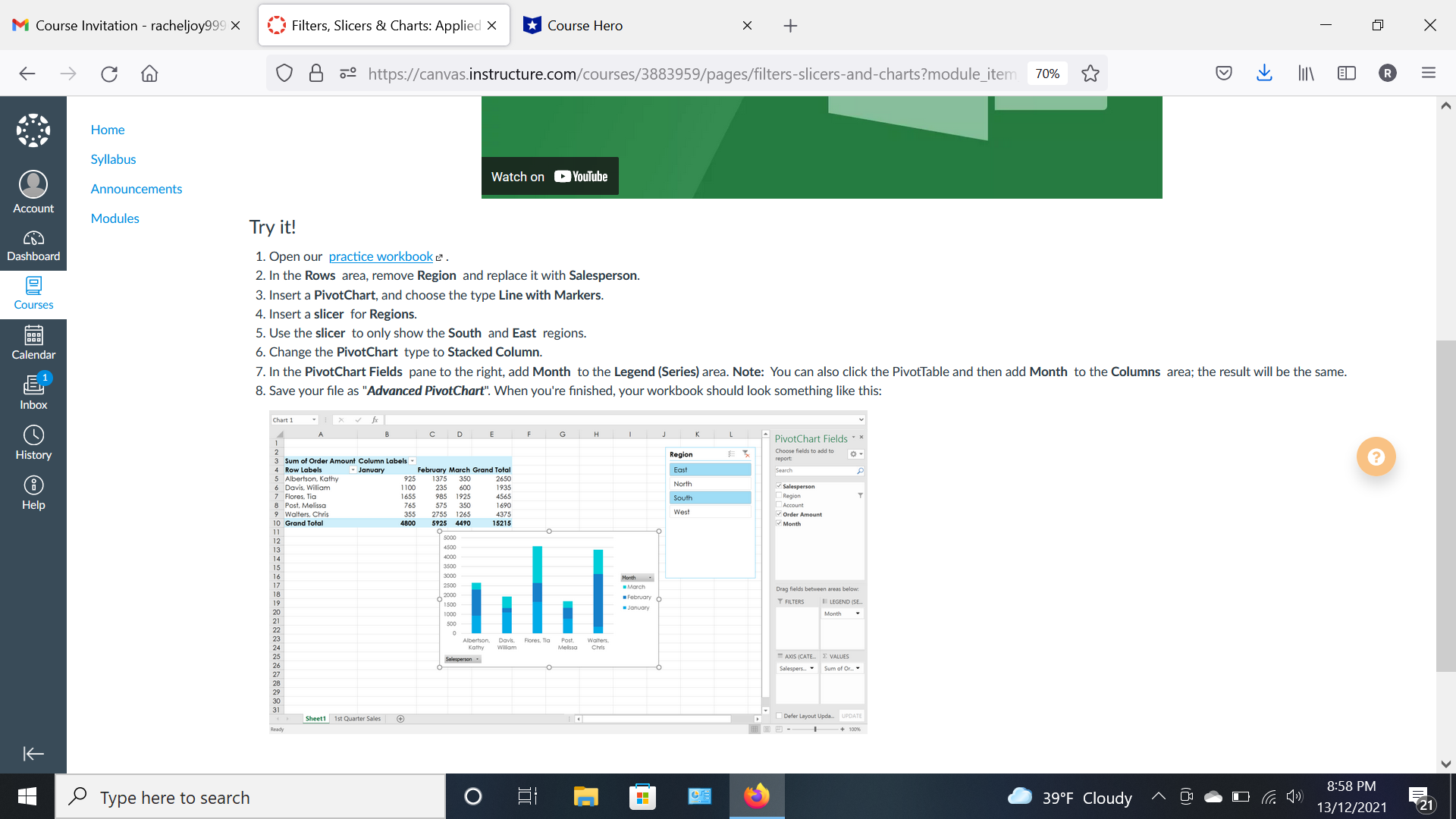Viewport: 1456px width, 819px height.
Task: Click the clear filter icon on the Region slicer
Action: pyautogui.click(x=745, y=453)
